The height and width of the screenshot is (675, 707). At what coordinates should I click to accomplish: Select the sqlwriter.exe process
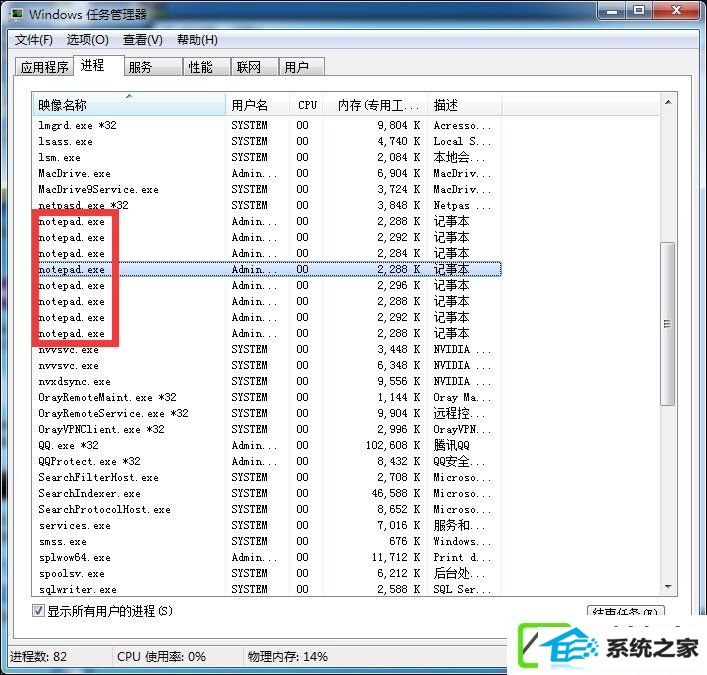tap(267, 590)
